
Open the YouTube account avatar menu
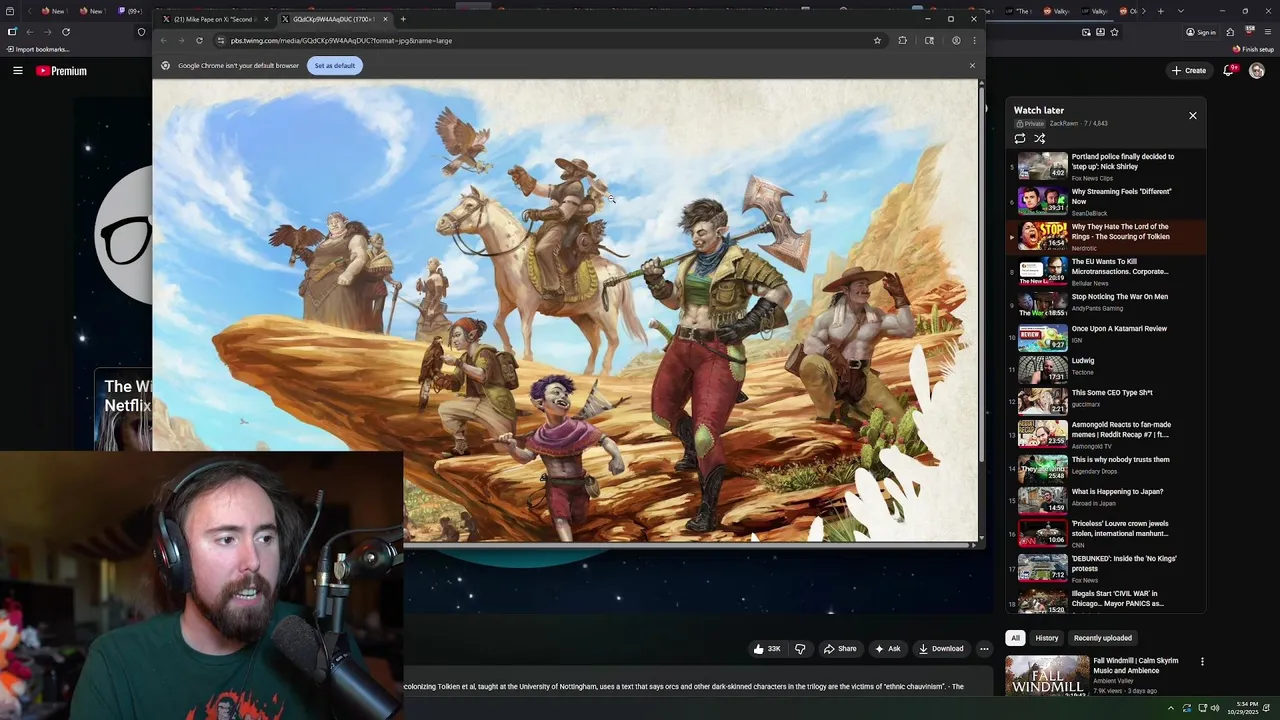[x=1257, y=71]
